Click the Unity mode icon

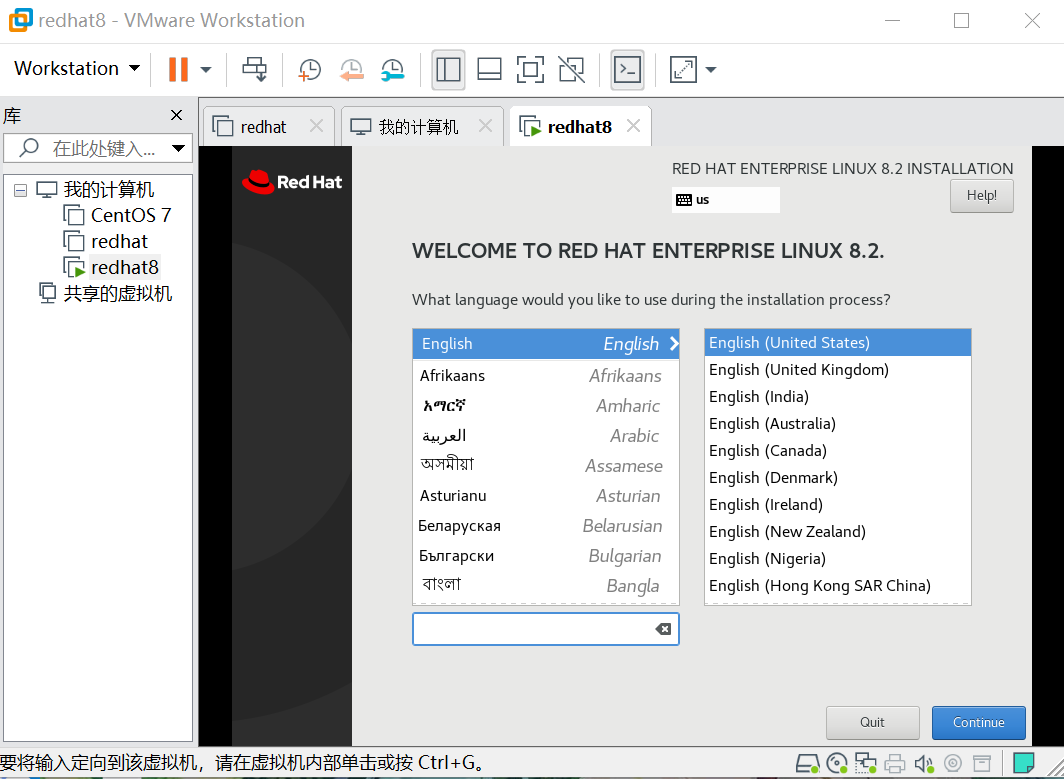click(x=571, y=69)
